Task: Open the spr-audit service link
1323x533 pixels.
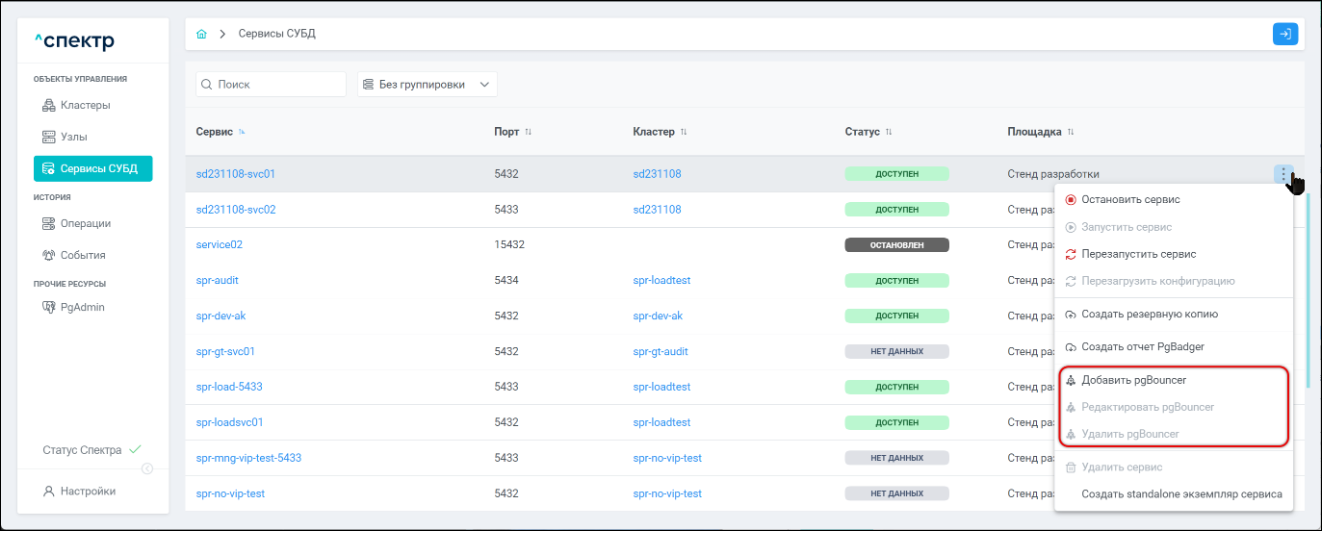Action: [217, 281]
